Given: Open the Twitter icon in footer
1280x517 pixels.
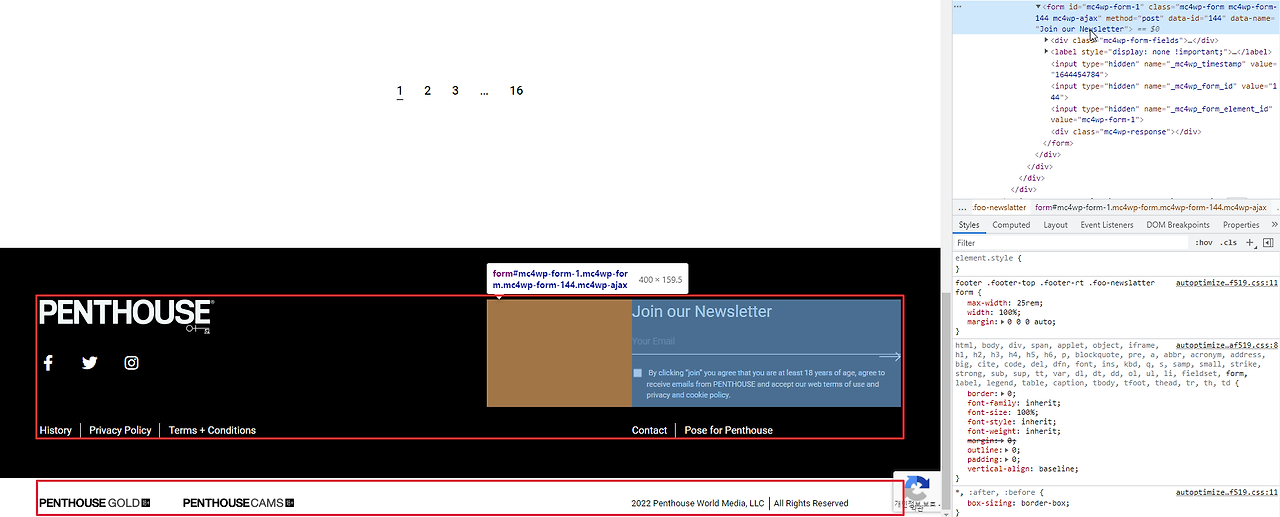Looking at the screenshot, I should pyautogui.click(x=90, y=363).
